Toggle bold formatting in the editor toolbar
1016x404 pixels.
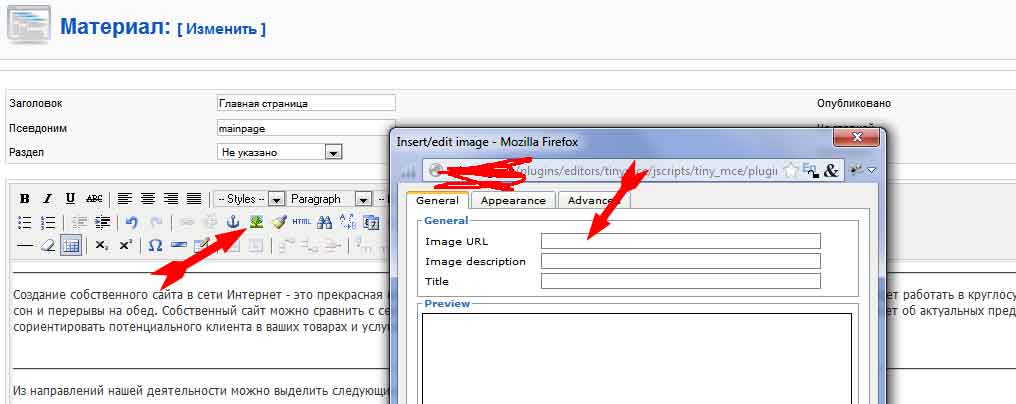[25, 199]
